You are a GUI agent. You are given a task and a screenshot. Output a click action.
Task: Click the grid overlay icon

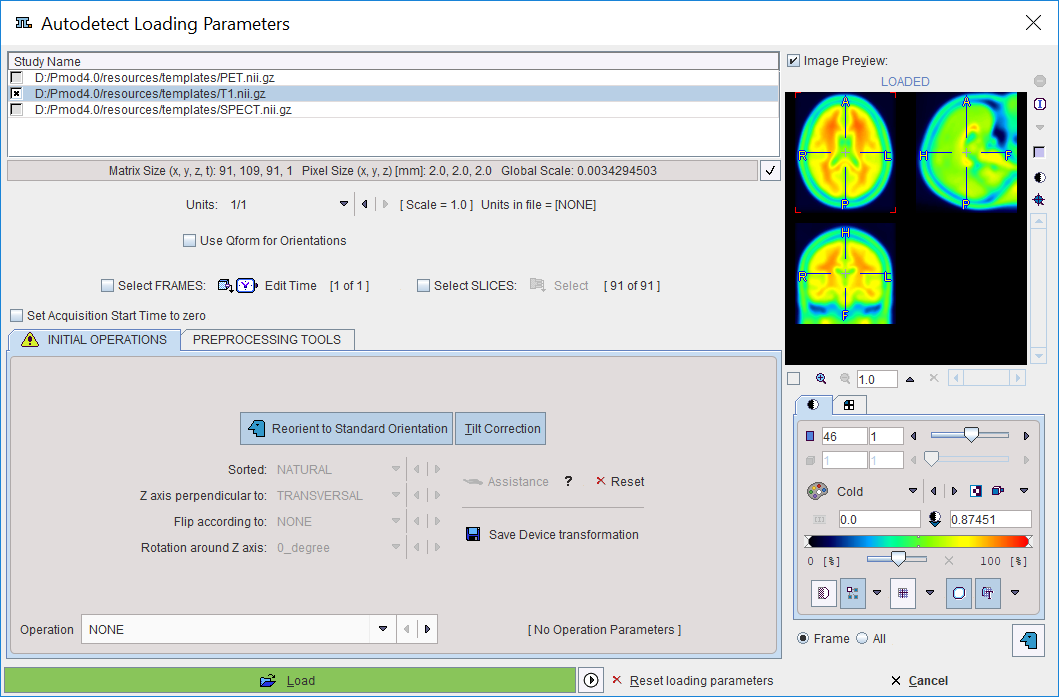903,594
